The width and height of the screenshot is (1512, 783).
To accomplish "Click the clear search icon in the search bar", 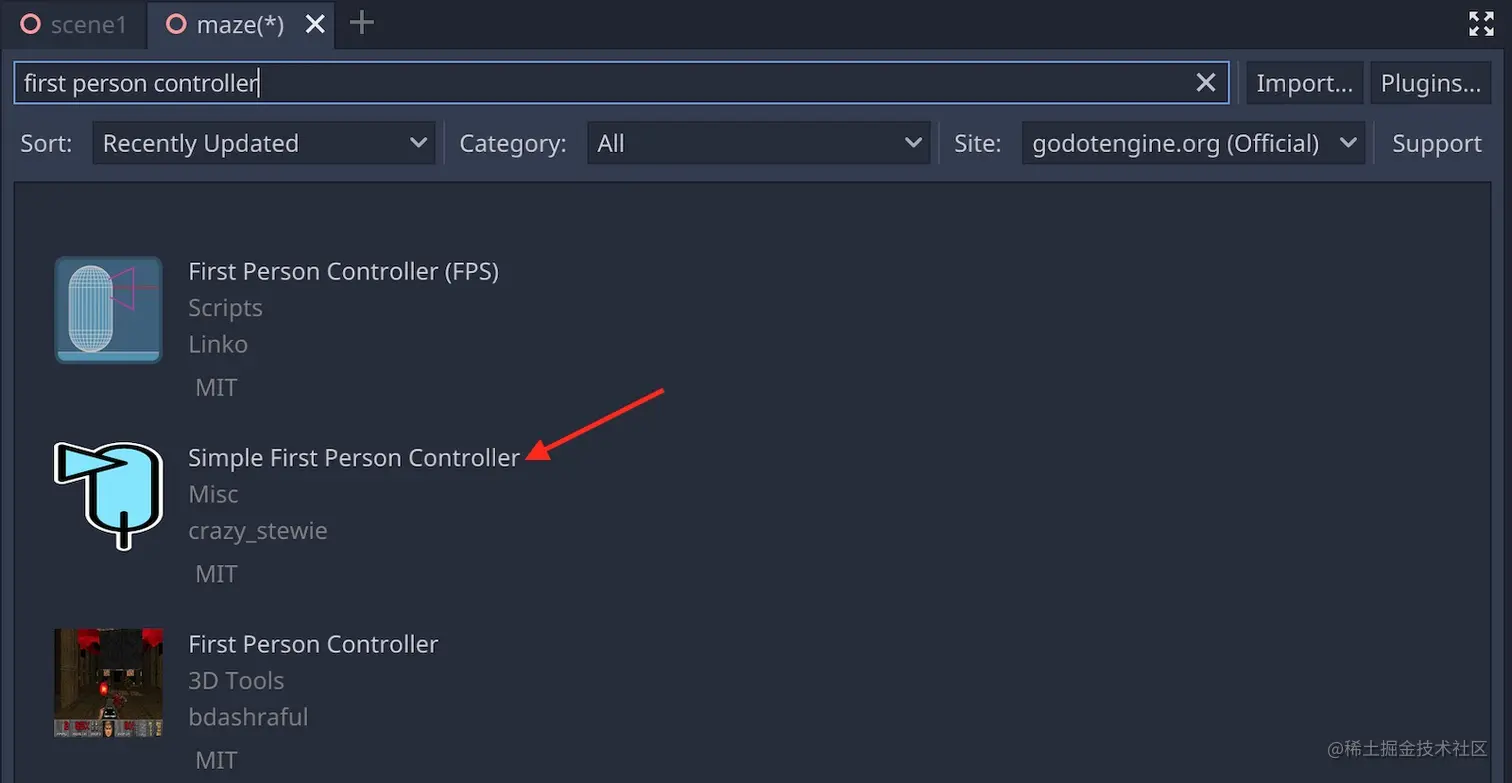I will coord(1207,83).
